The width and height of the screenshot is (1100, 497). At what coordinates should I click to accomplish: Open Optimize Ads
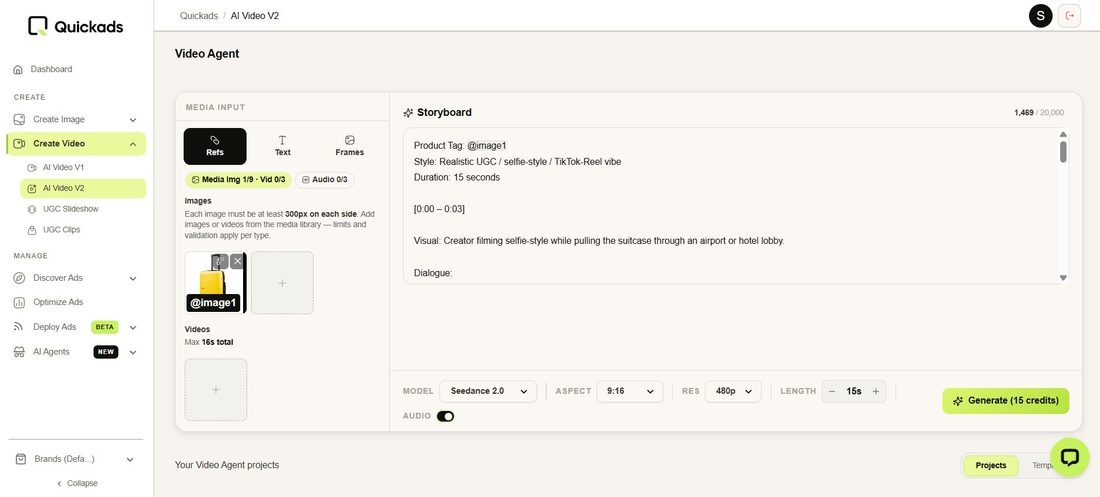(x=48, y=302)
